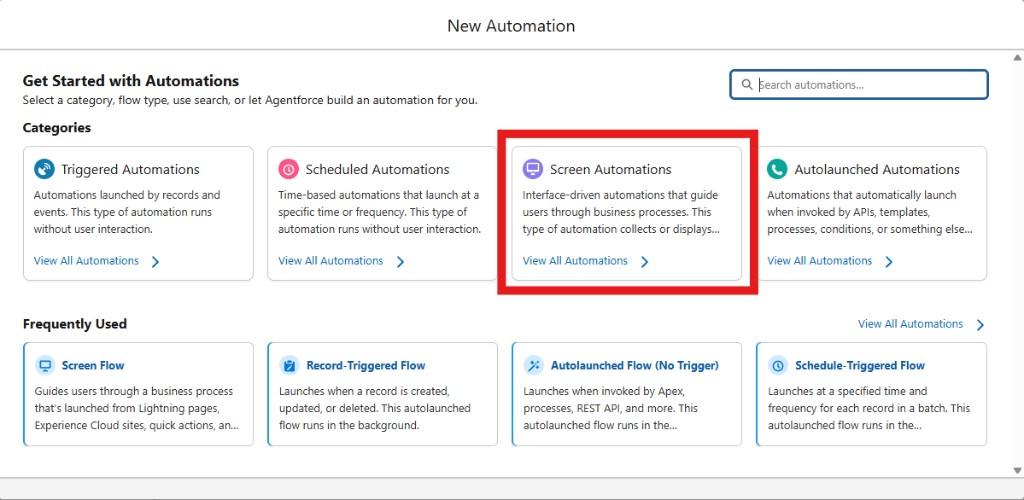The image size is (1024, 500).
Task: Click chevron next to Autolaunched View All Automations
Action: (x=888, y=262)
